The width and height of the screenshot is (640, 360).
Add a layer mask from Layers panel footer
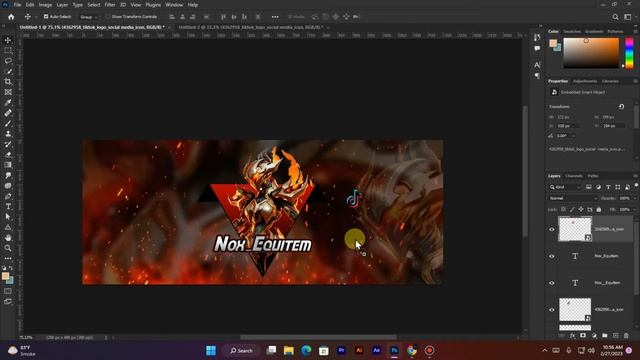pos(583,336)
